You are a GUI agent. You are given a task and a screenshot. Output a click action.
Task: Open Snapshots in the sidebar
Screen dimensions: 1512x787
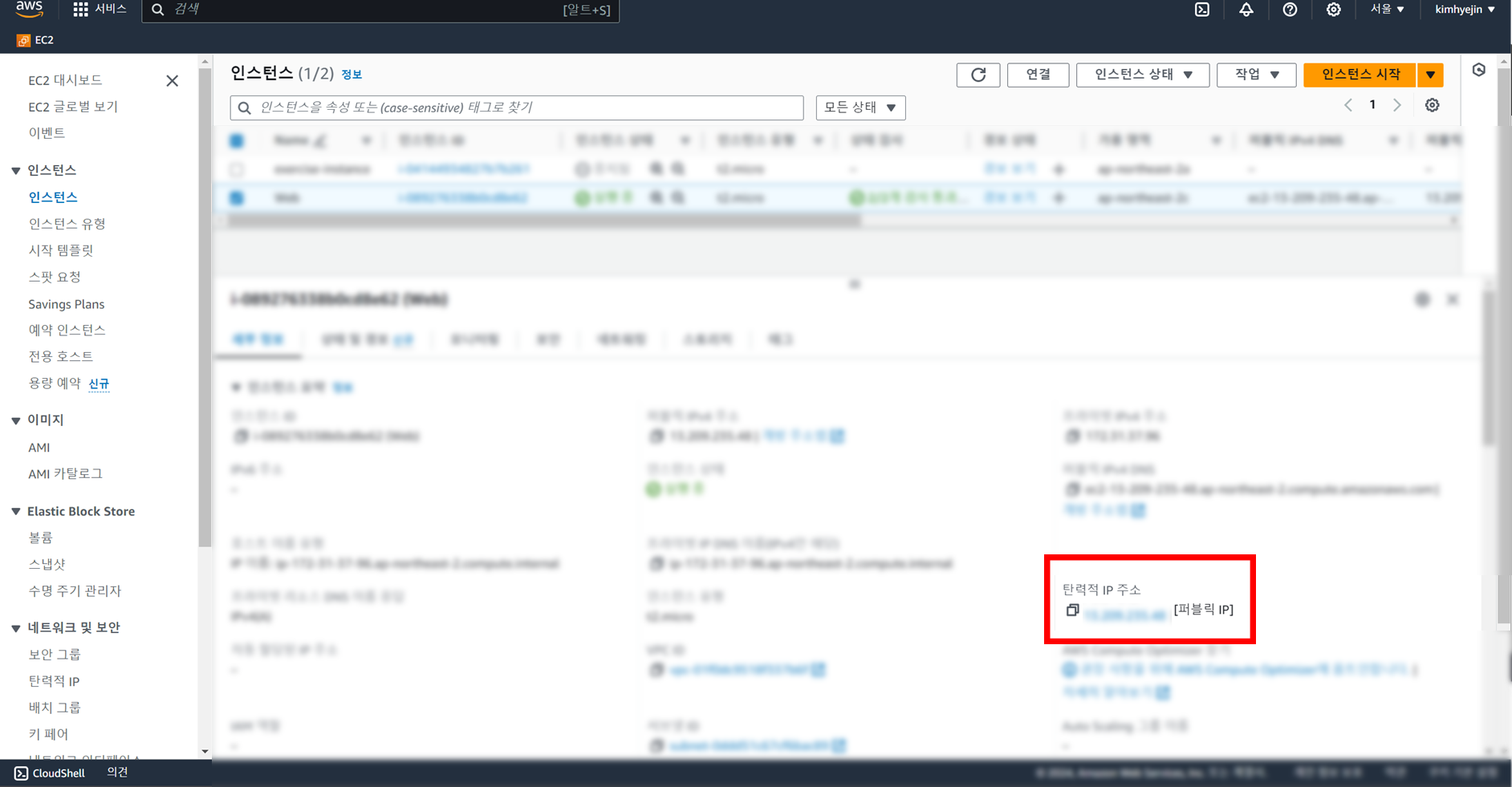[47, 565]
